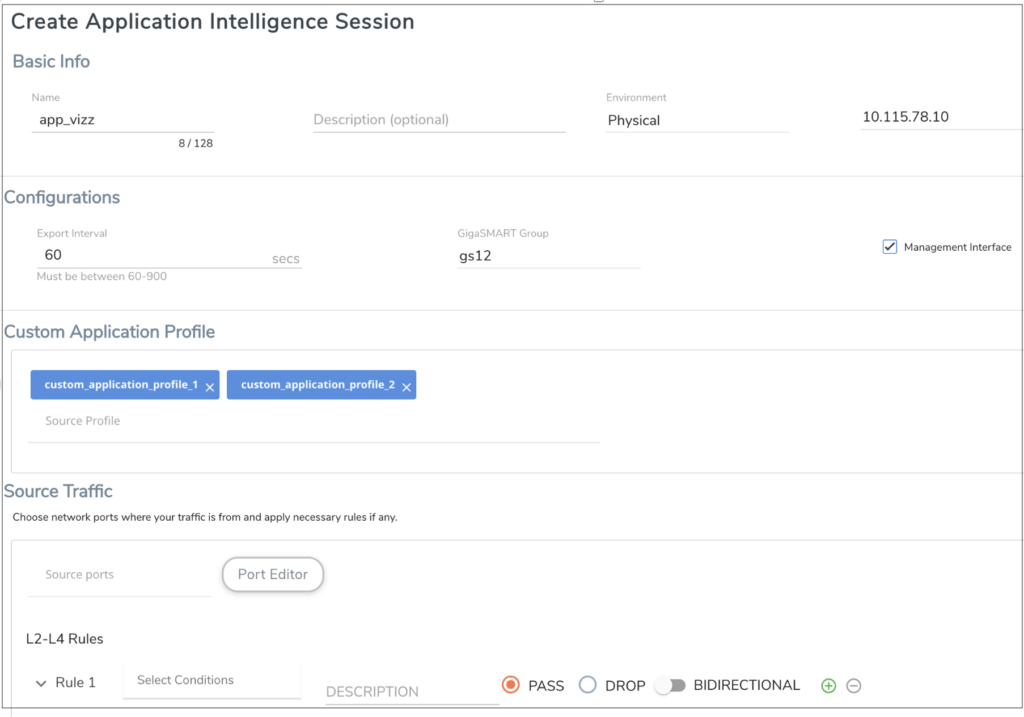
Task: Open the Source Profile selector
Action: pos(313,421)
